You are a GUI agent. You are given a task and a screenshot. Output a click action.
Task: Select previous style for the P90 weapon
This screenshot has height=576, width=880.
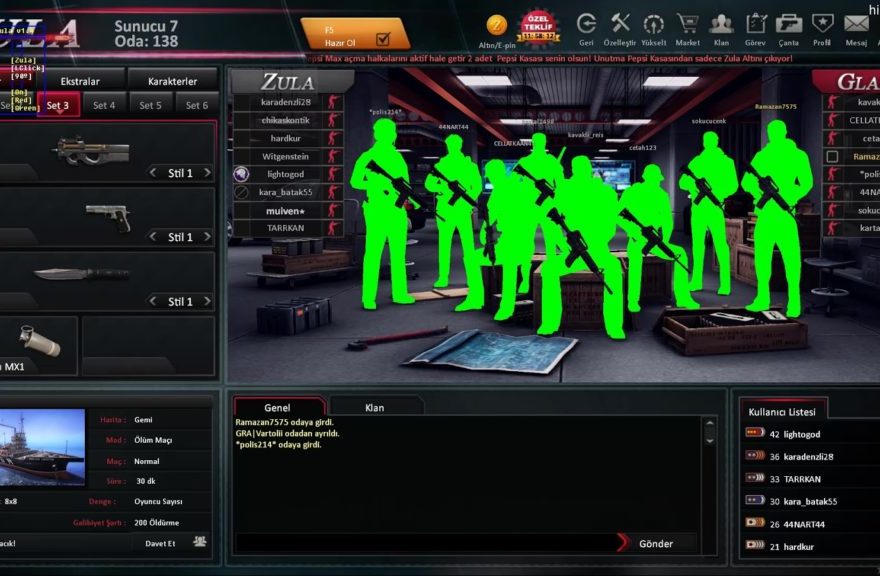pyautogui.click(x=153, y=173)
